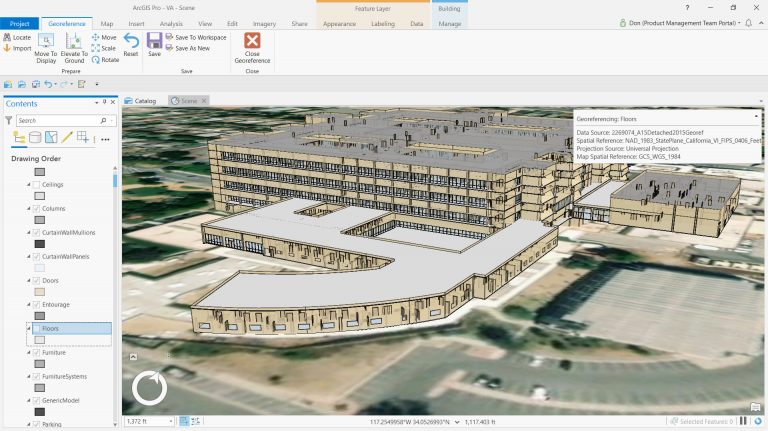Switch to the Imagery ribbon tab

click(x=264, y=24)
